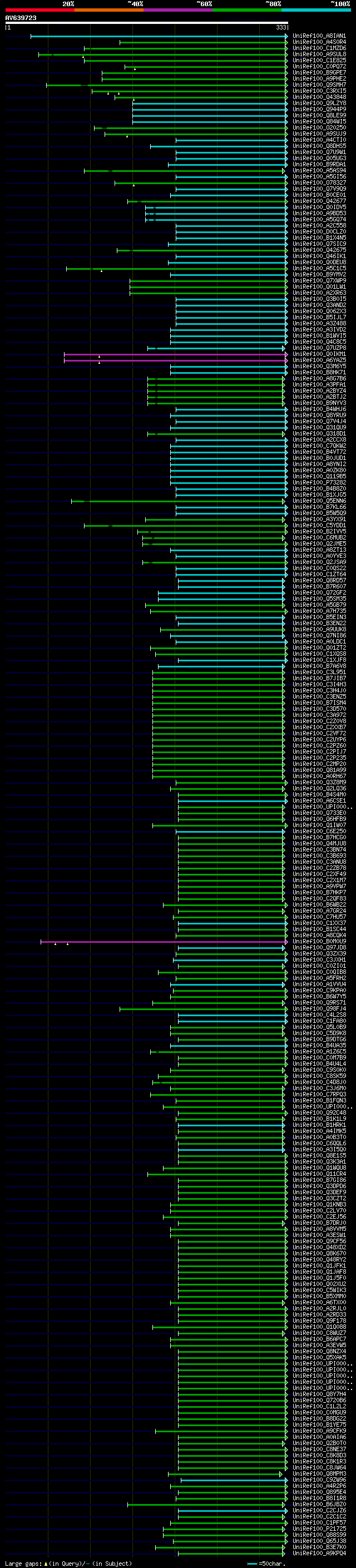The height and width of the screenshot is (1568, 356).
Task: Click the white AV639723 query sequence bar
Action: (147, 22)
